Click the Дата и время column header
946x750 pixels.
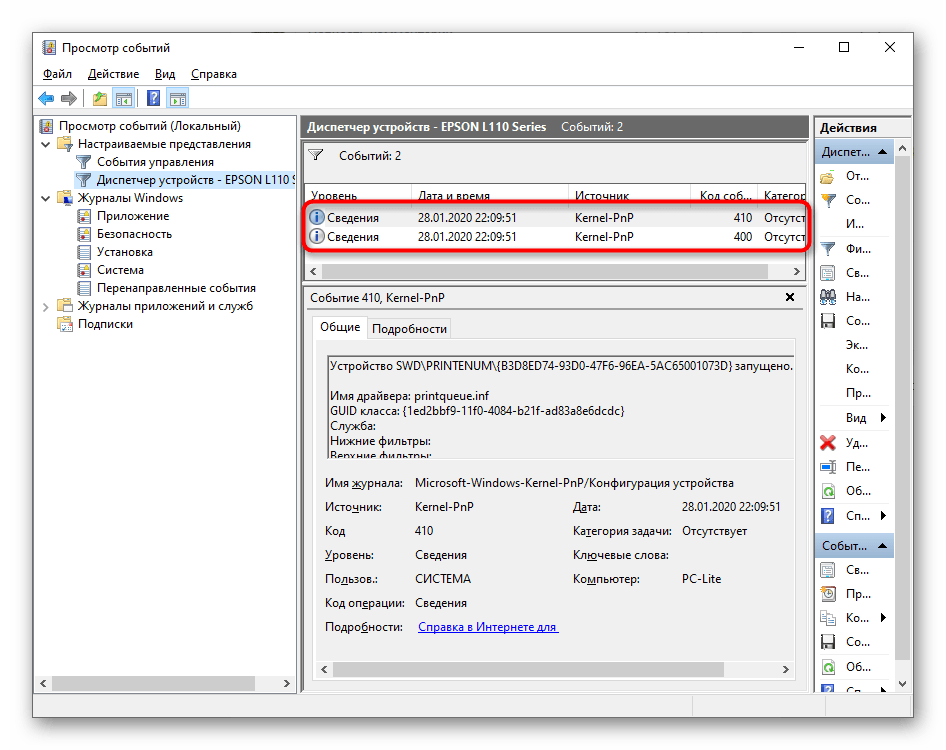point(490,196)
